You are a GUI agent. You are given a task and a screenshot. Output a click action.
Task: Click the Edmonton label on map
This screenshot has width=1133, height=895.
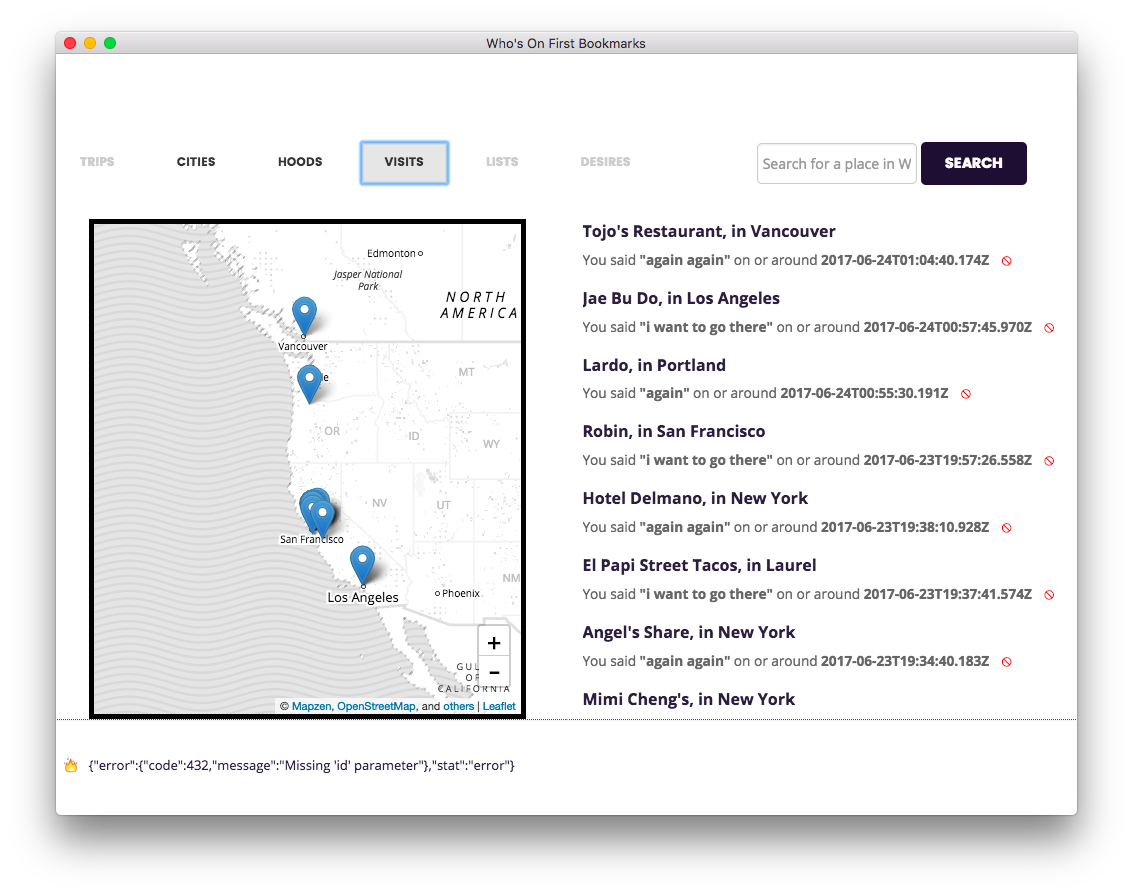[x=391, y=254]
